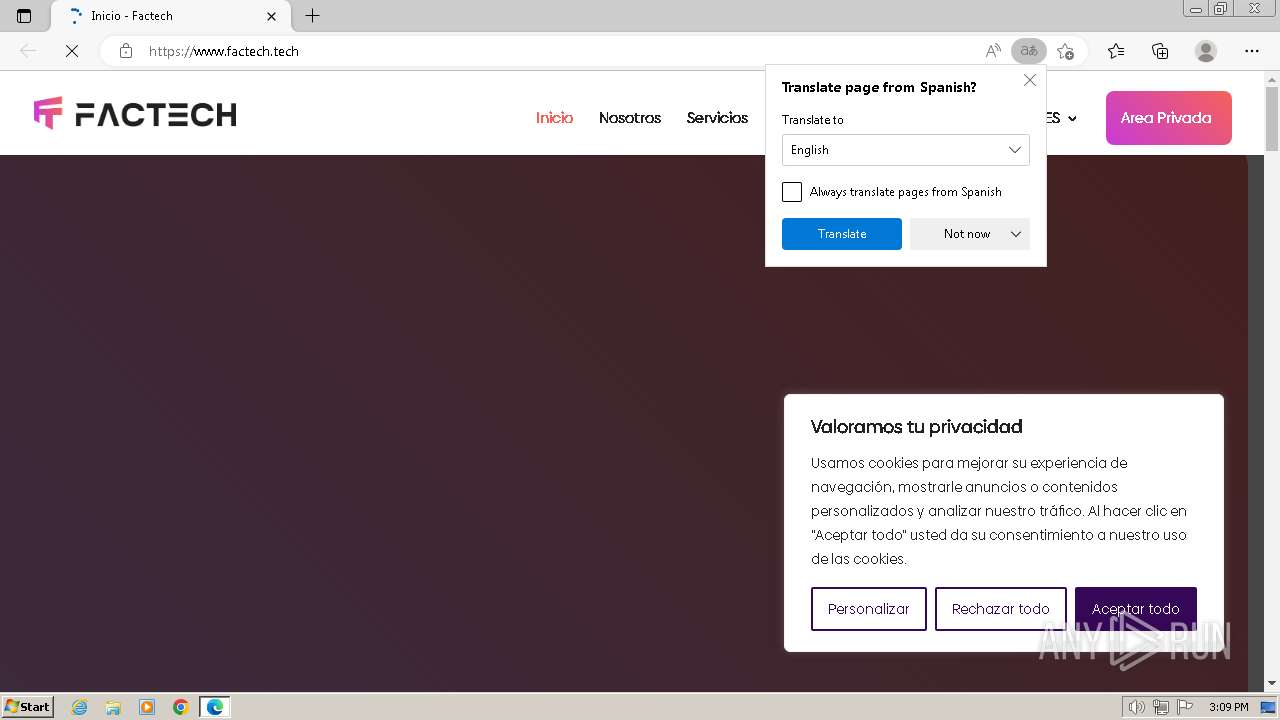Image resolution: width=1280 pixels, height=720 pixels.
Task: Click Aceptar todo button
Action: [x=1136, y=609]
